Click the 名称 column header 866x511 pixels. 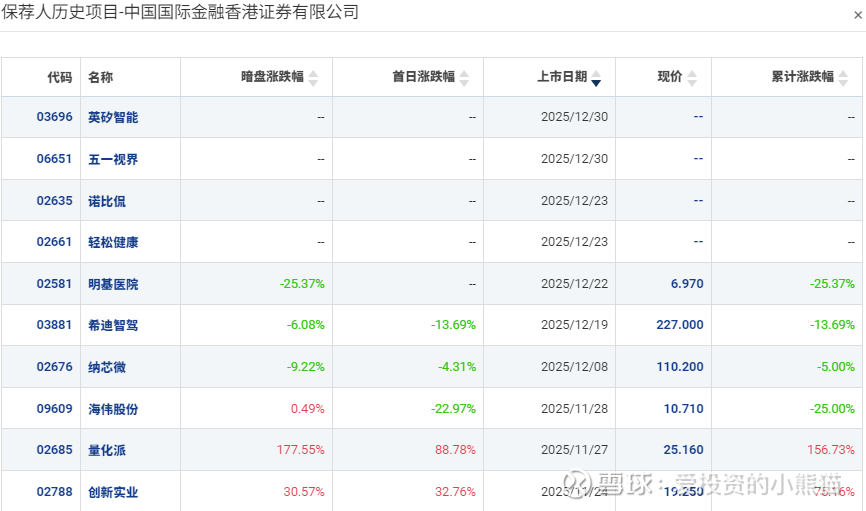point(101,77)
